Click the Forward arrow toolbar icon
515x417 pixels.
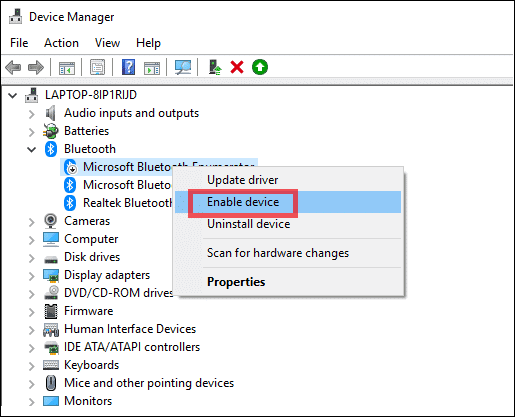36,67
